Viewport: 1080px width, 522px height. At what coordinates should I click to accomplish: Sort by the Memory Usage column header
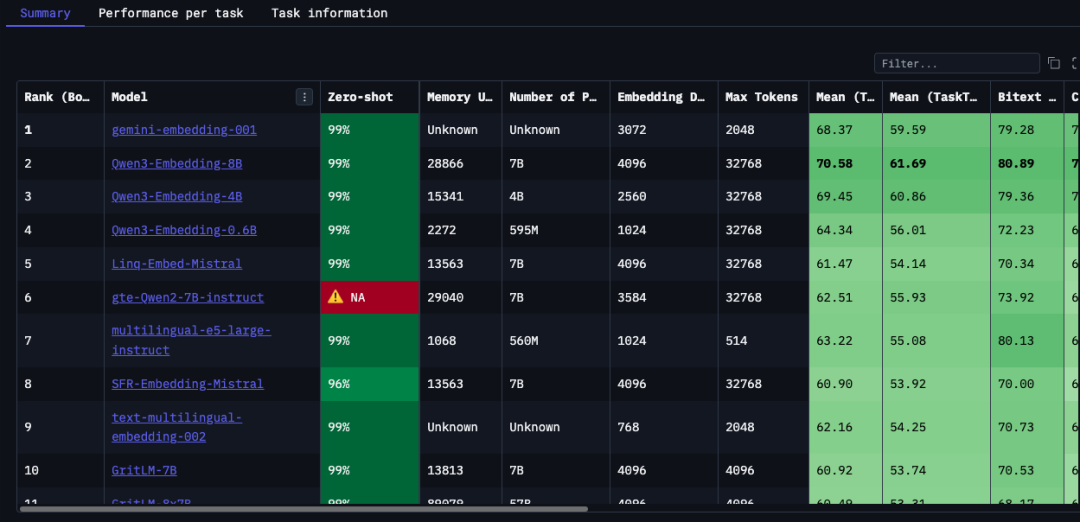(461, 97)
